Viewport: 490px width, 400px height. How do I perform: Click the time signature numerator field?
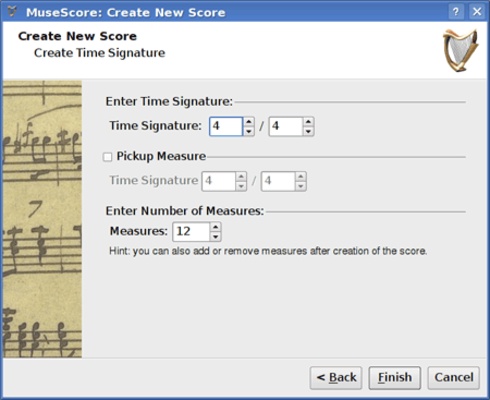pos(226,126)
